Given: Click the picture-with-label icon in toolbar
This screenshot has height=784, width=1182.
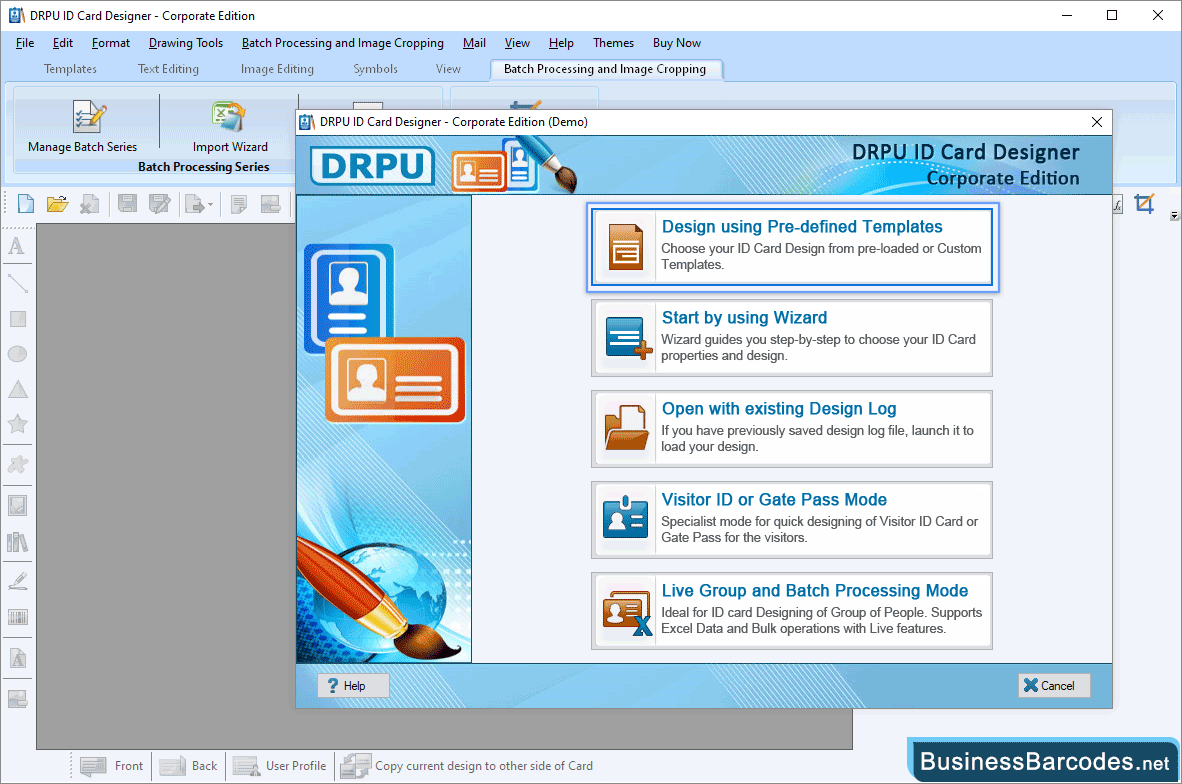Looking at the screenshot, I should [271, 204].
